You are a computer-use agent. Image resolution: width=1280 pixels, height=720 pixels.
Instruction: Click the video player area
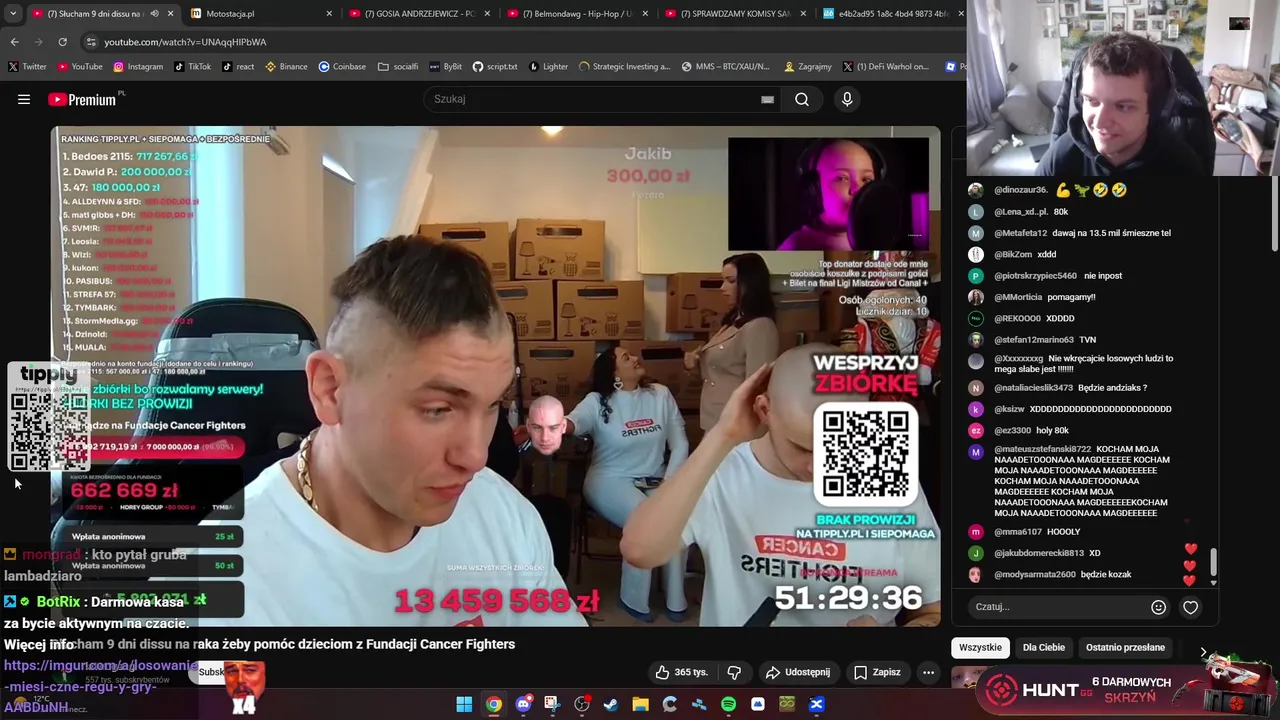pos(496,376)
